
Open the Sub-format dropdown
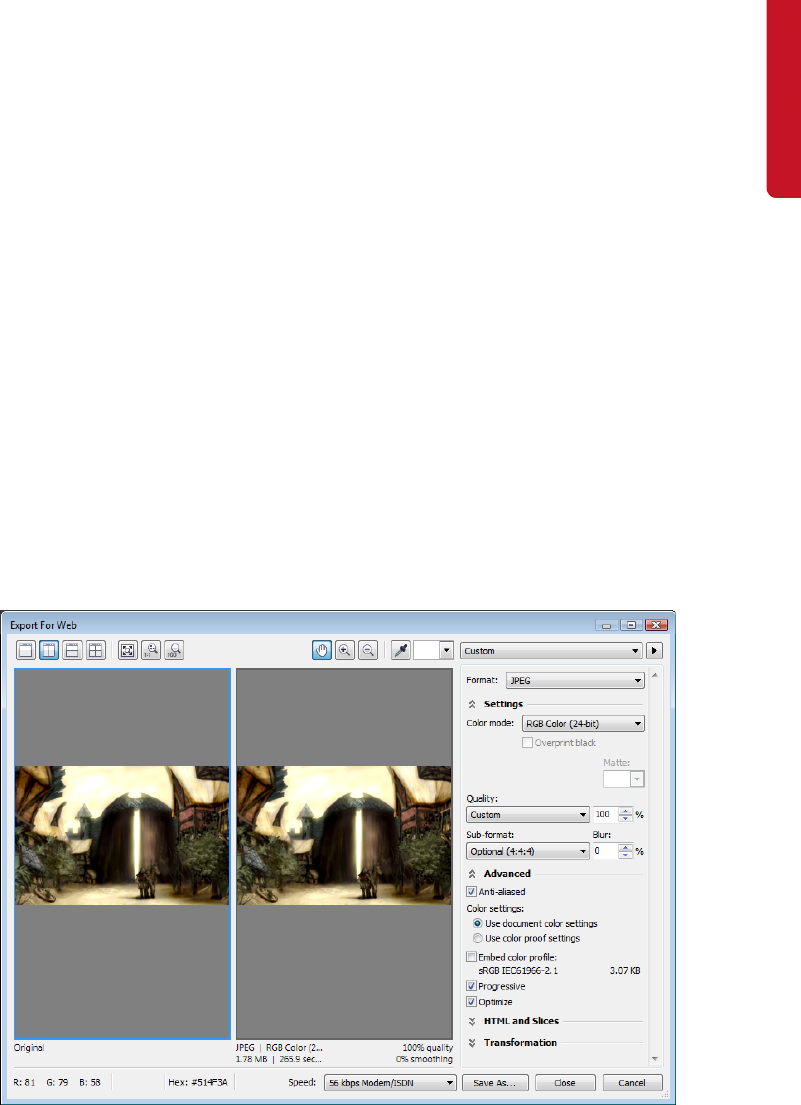point(528,851)
